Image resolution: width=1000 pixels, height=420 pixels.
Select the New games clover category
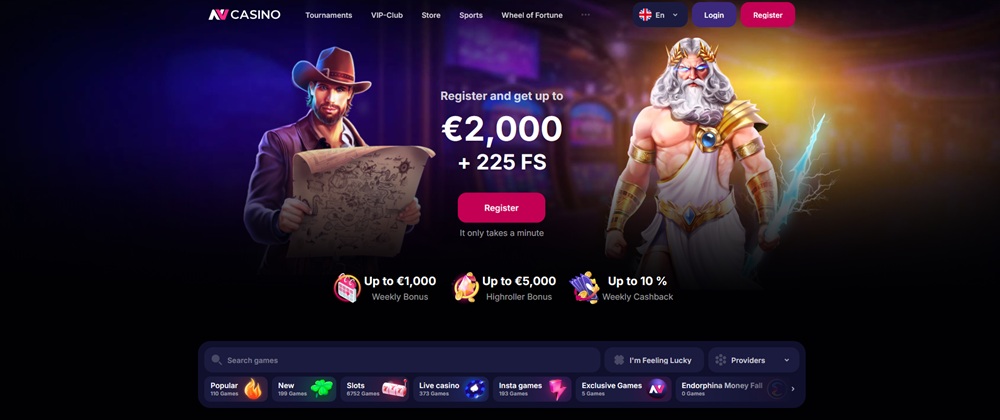[x=304, y=389]
